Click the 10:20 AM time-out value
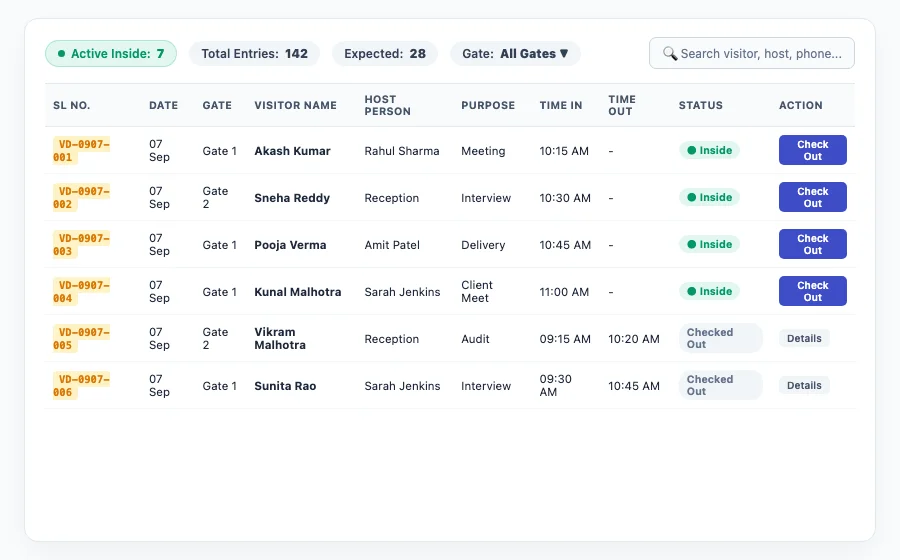Screen dimensions: 900x560 click(634, 339)
